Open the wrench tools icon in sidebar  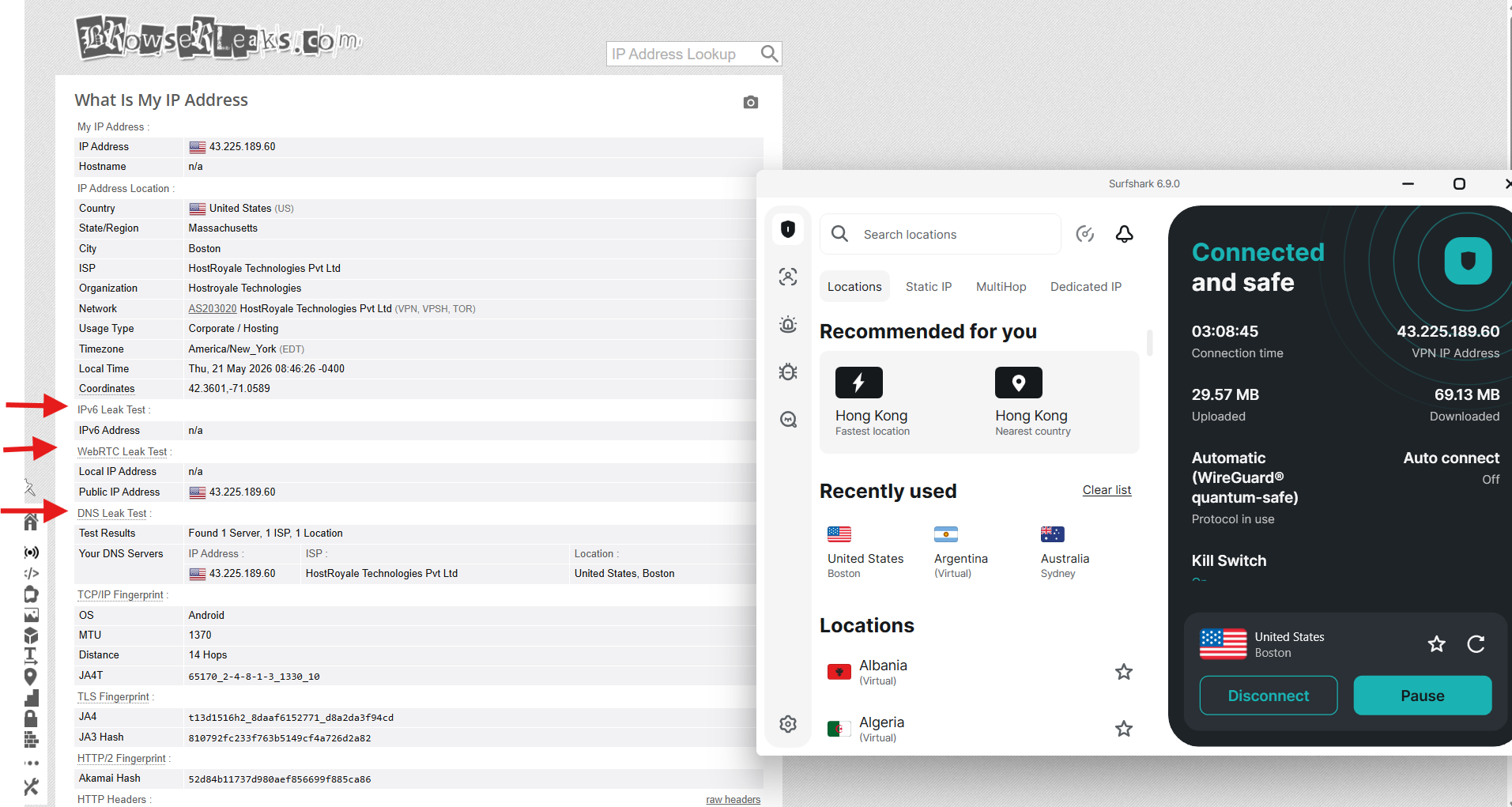[31, 786]
